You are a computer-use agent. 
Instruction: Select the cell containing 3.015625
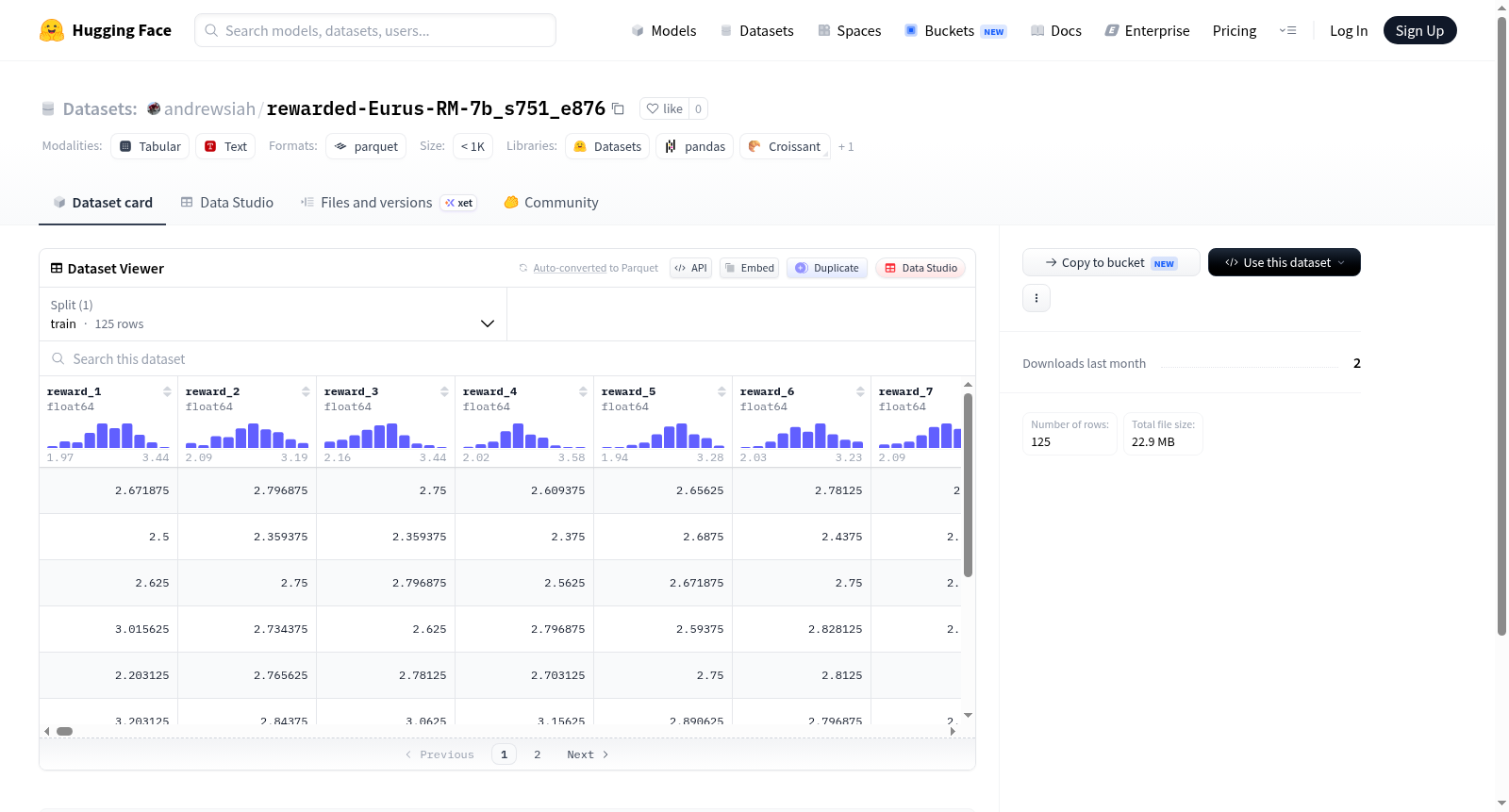click(108, 629)
